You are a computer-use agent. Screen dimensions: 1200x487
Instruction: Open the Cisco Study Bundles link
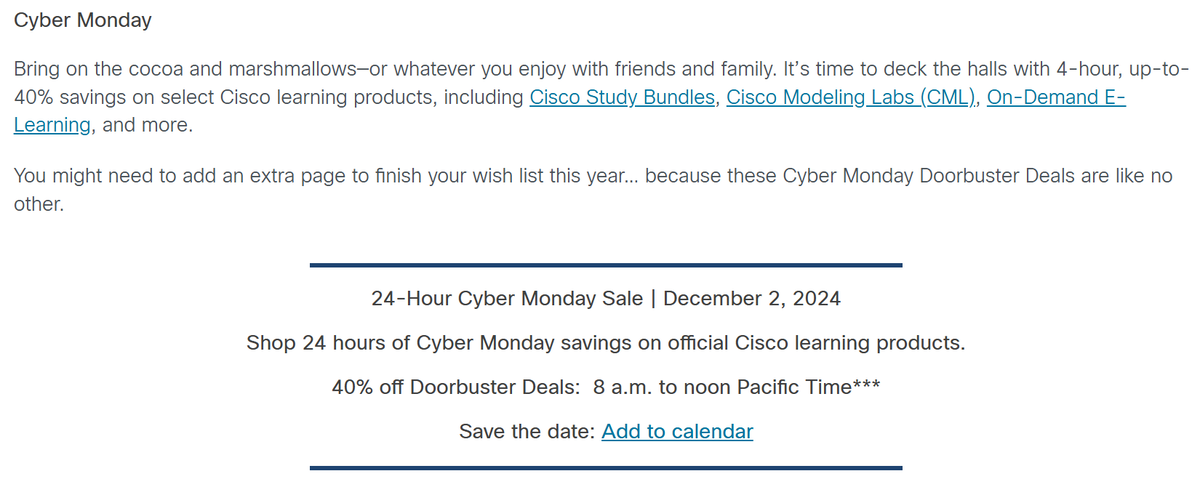(x=622, y=98)
